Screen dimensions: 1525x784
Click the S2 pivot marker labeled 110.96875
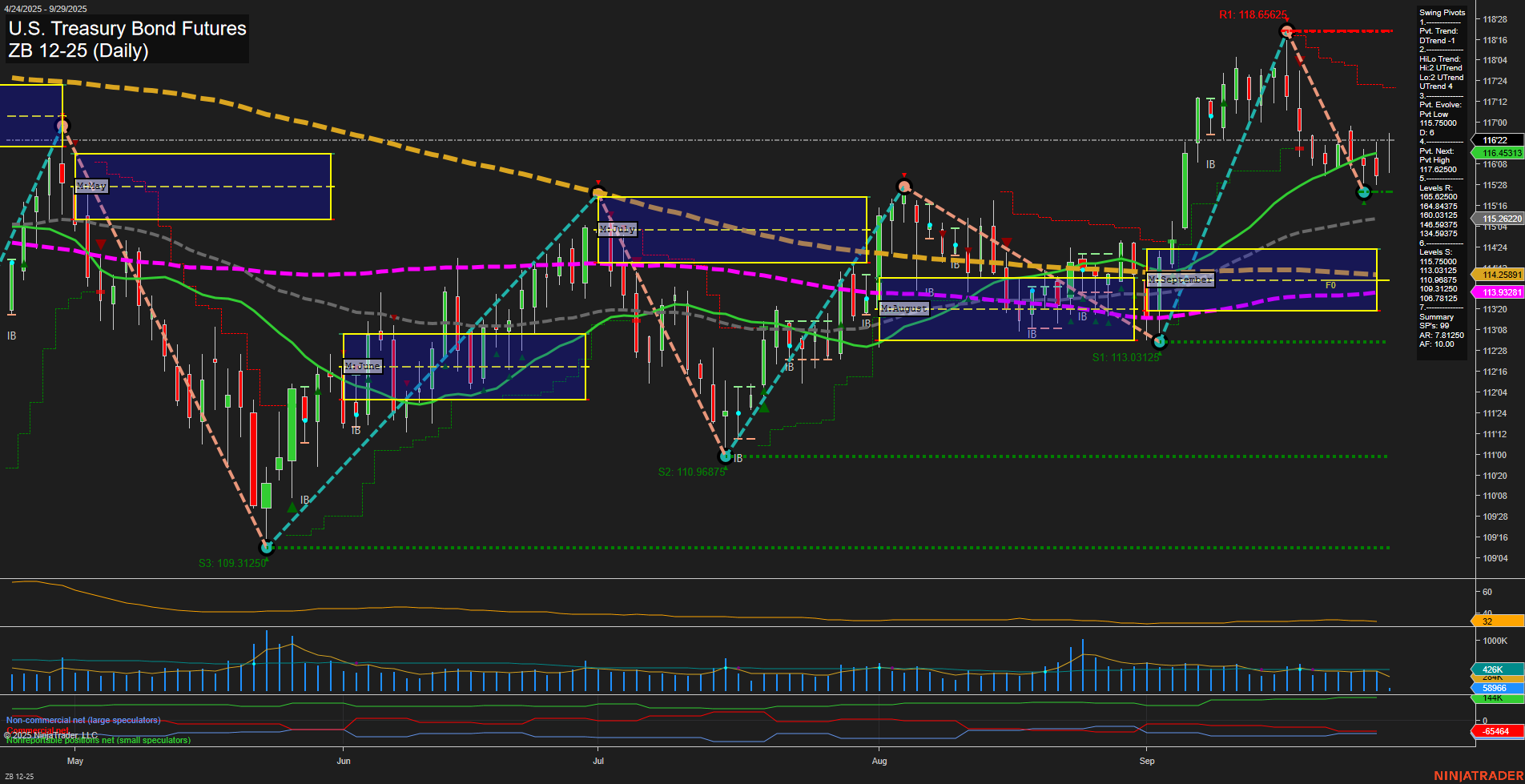(x=726, y=456)
